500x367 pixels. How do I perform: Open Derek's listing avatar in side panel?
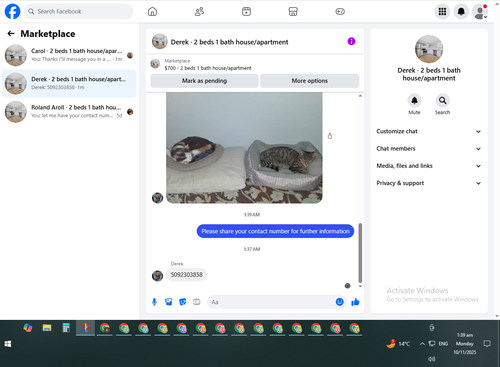[429, 49]
